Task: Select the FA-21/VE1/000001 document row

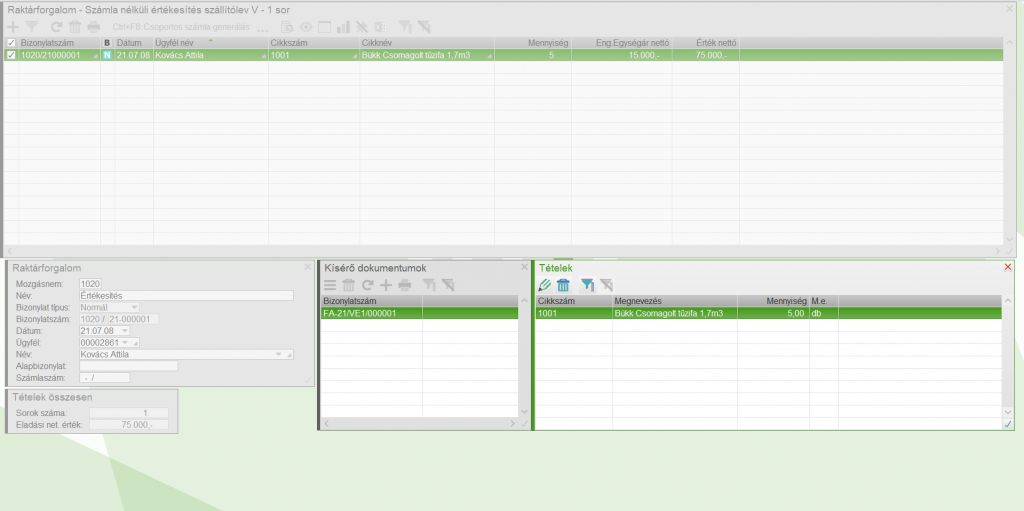Action: pos(370,313)
